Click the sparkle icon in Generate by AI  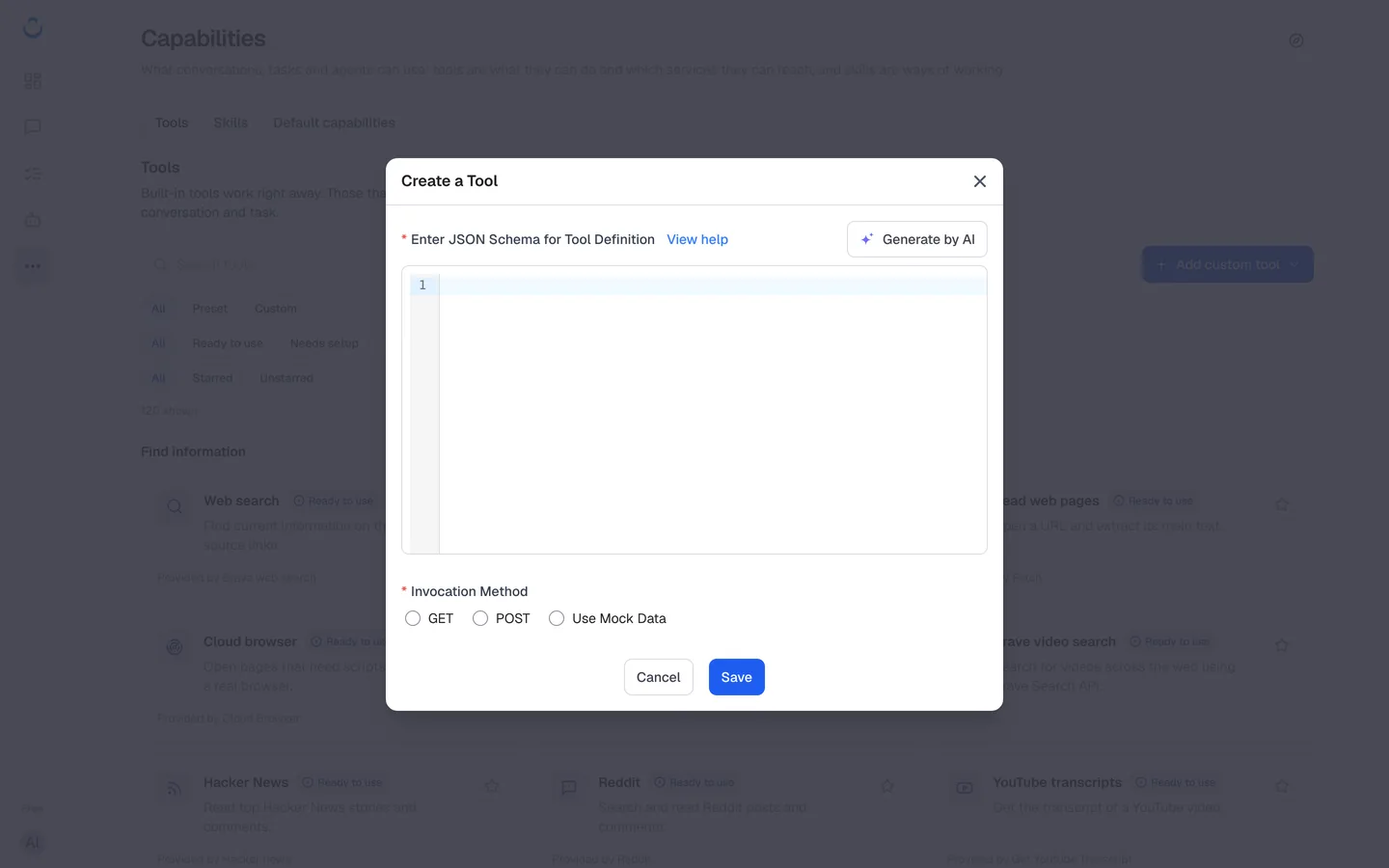pyautogui.click(x=867, y=239)
